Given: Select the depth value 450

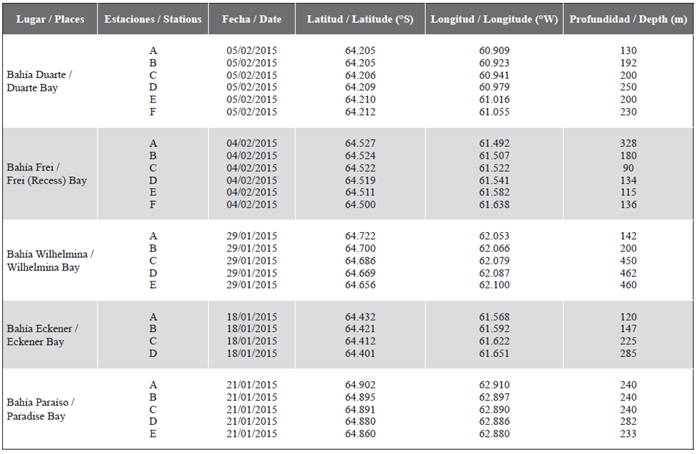Looking at the screenshot, I should (x=627, y=260).
